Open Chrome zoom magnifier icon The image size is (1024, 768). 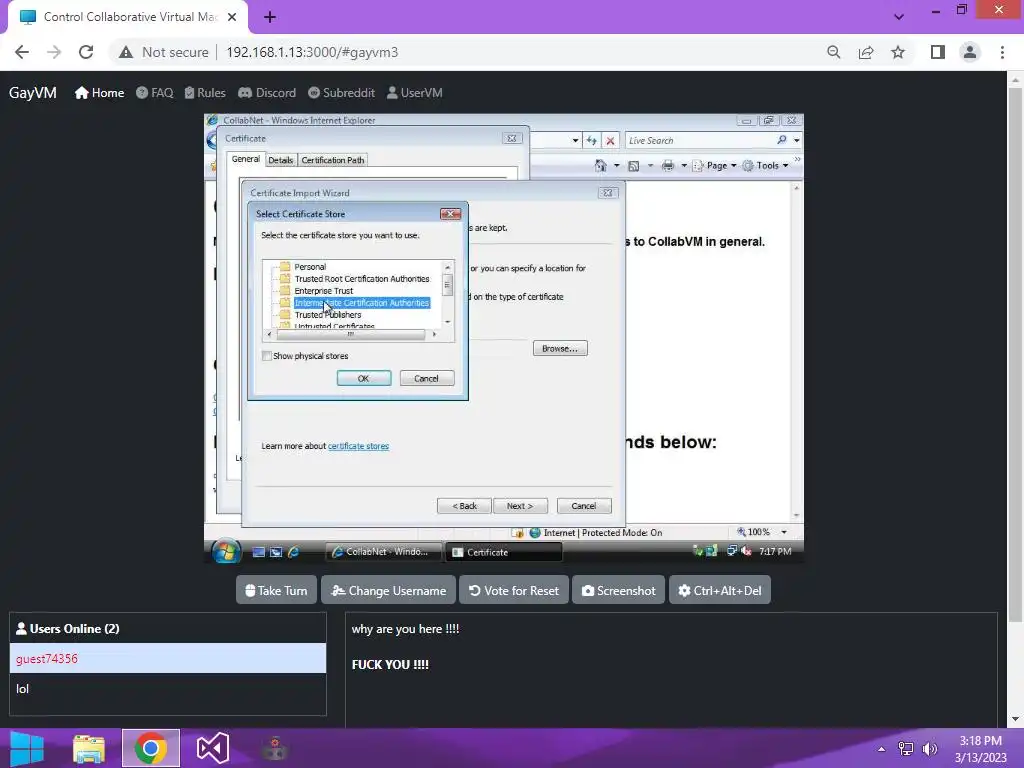pyautogui.click(x=833, y=52)
